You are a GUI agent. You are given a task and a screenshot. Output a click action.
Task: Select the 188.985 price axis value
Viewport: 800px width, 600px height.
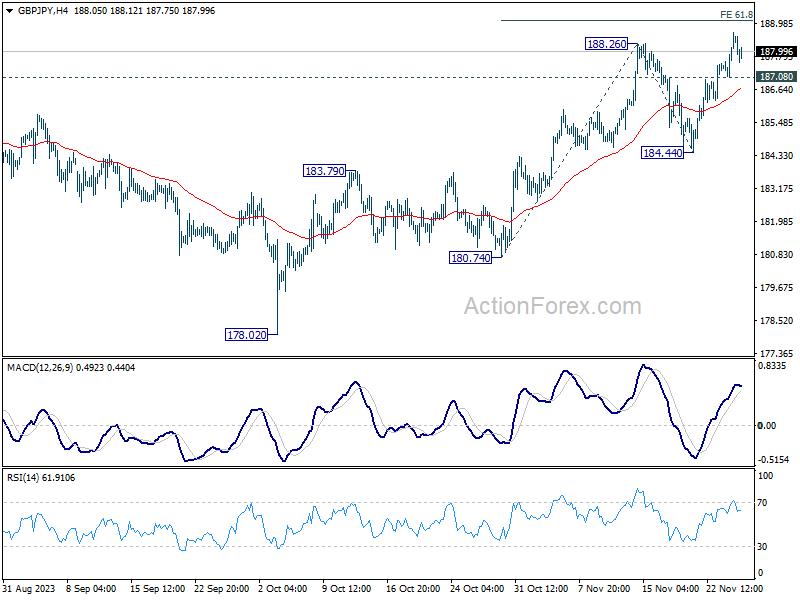click(777, 23)
